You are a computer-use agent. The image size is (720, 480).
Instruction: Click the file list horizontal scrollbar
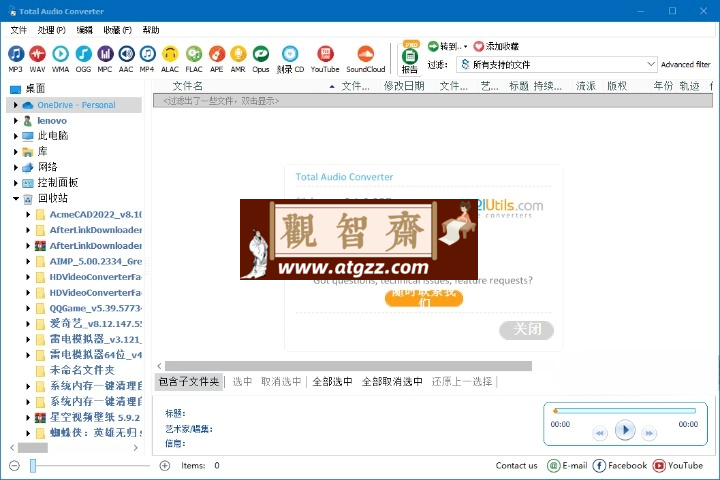(348, 366)
